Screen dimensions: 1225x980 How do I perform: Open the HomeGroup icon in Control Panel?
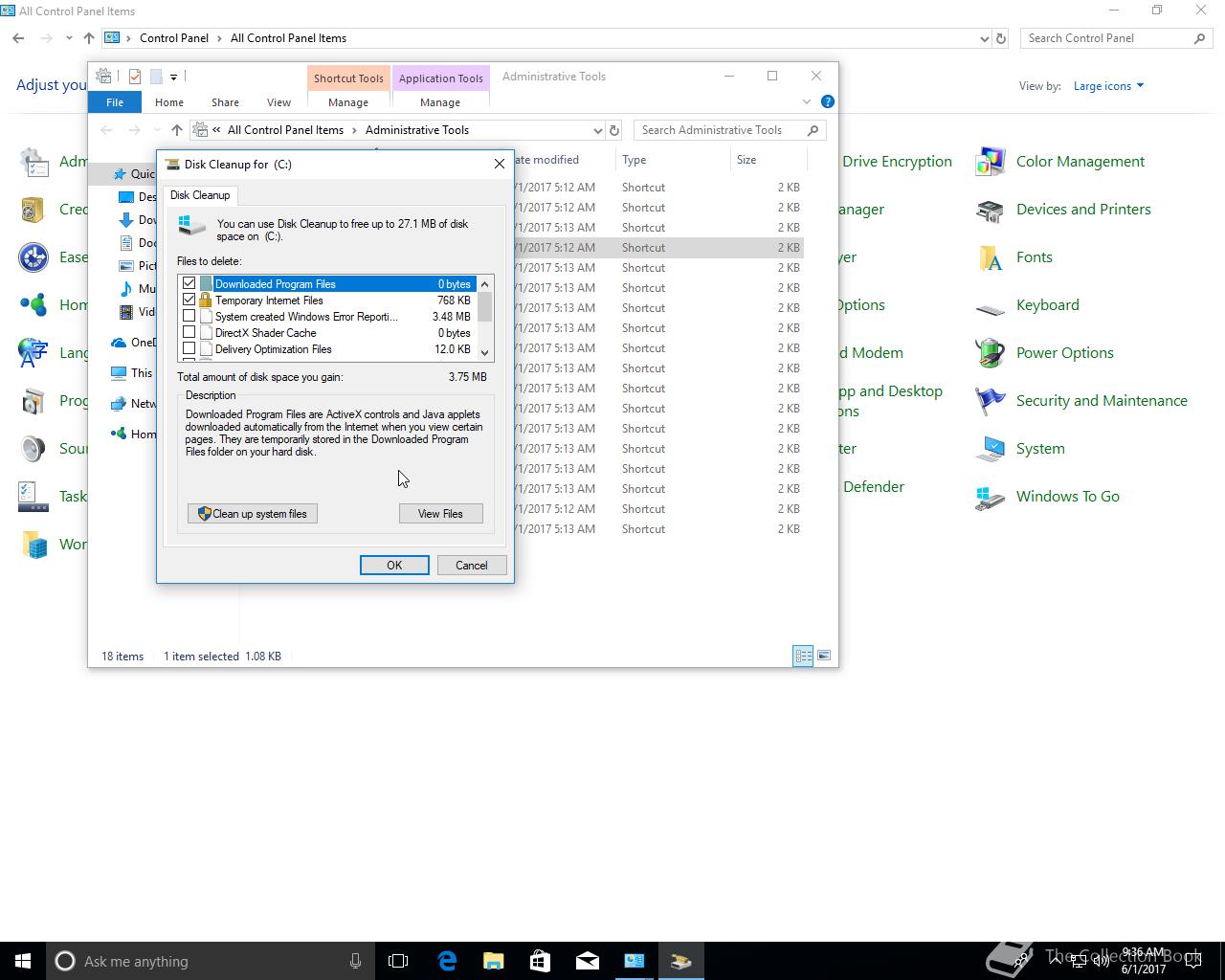pyautogui.click(x=33, y=305)
